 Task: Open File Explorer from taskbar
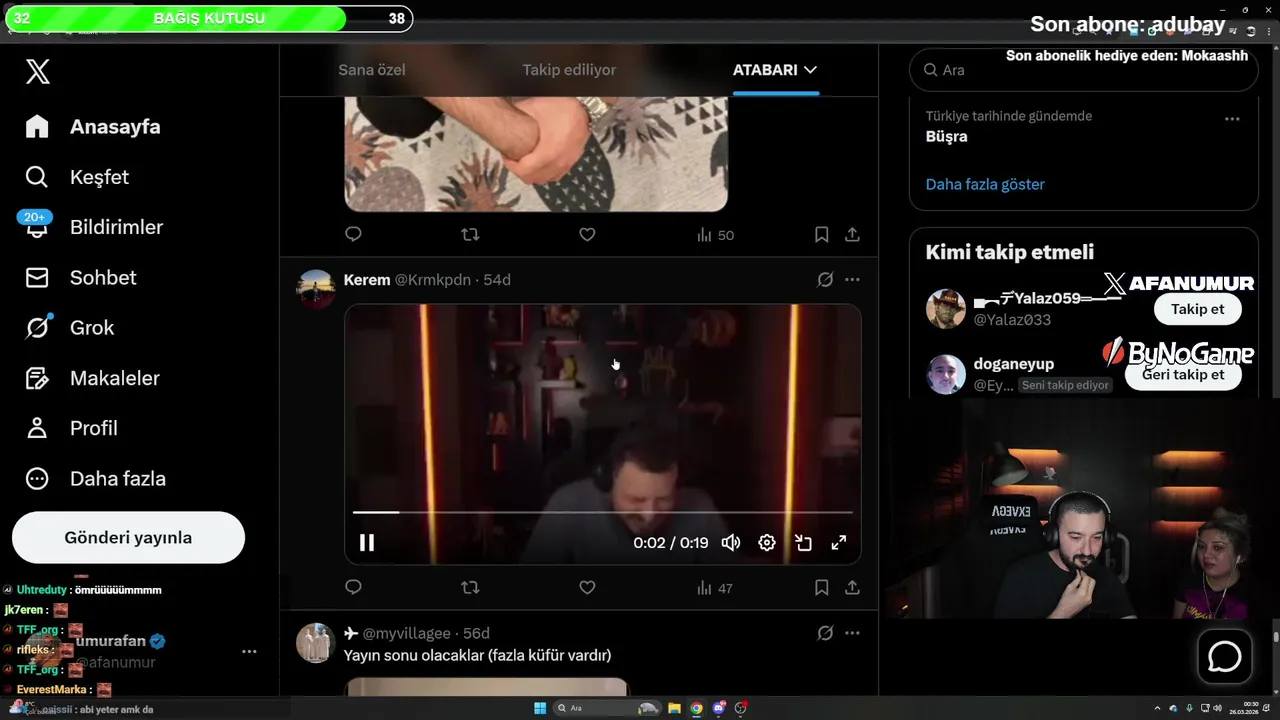tap(674, 708)
